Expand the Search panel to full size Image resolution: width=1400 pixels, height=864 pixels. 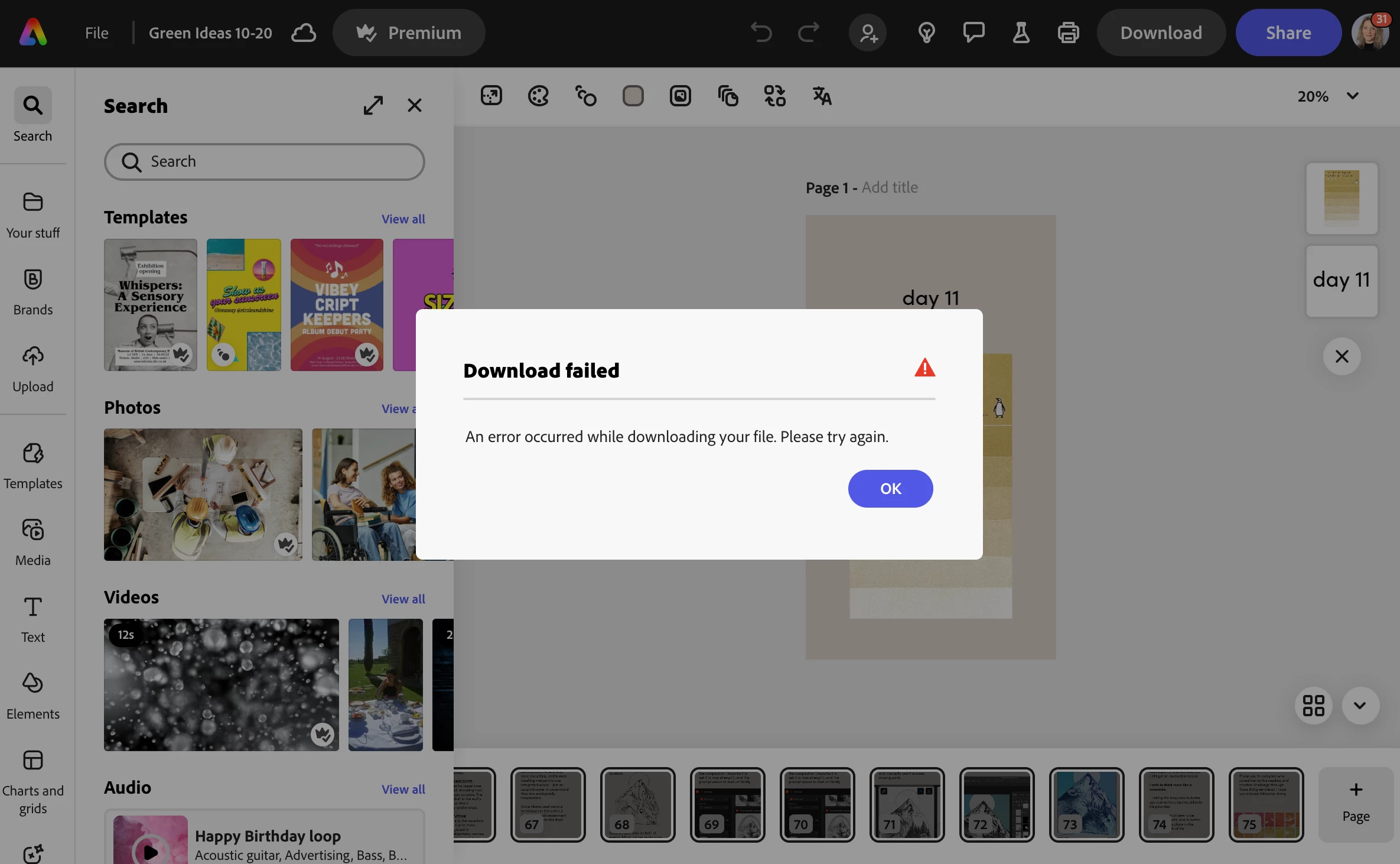(373, 106)
